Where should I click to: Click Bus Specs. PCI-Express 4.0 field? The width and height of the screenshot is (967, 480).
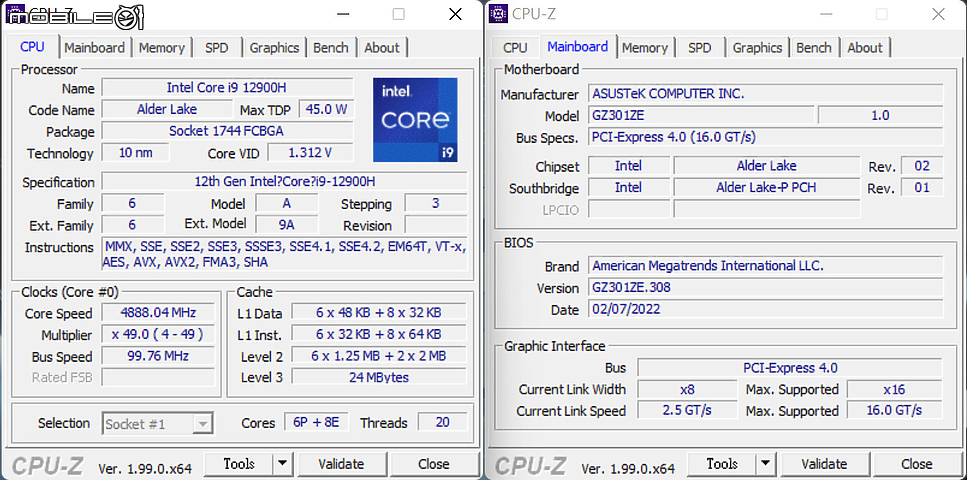pos(765,137)
